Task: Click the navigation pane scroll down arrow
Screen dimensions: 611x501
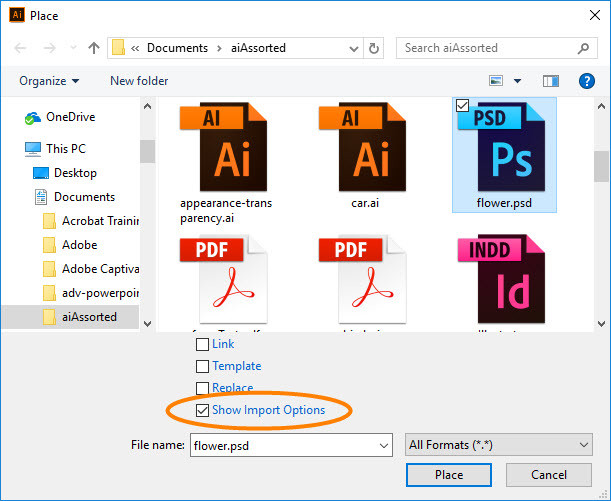Action: (x=148, y=323)
